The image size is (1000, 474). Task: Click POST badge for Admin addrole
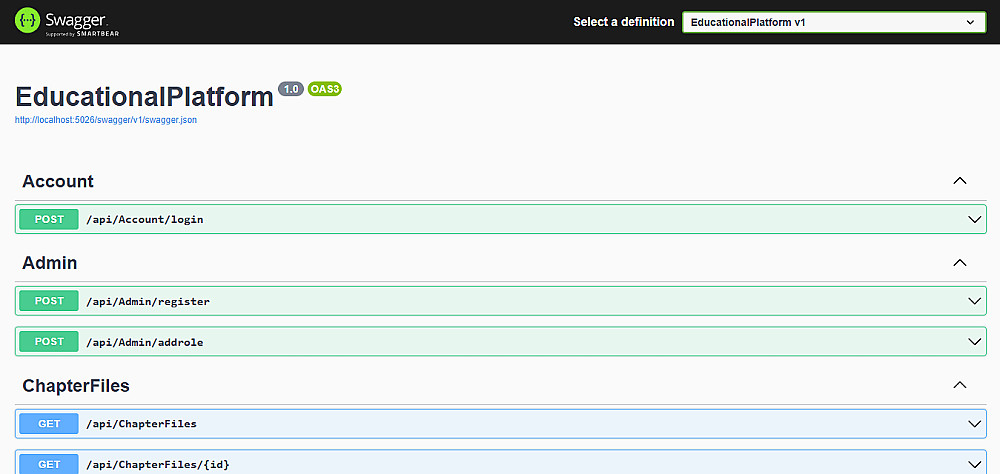coord(49,342)
